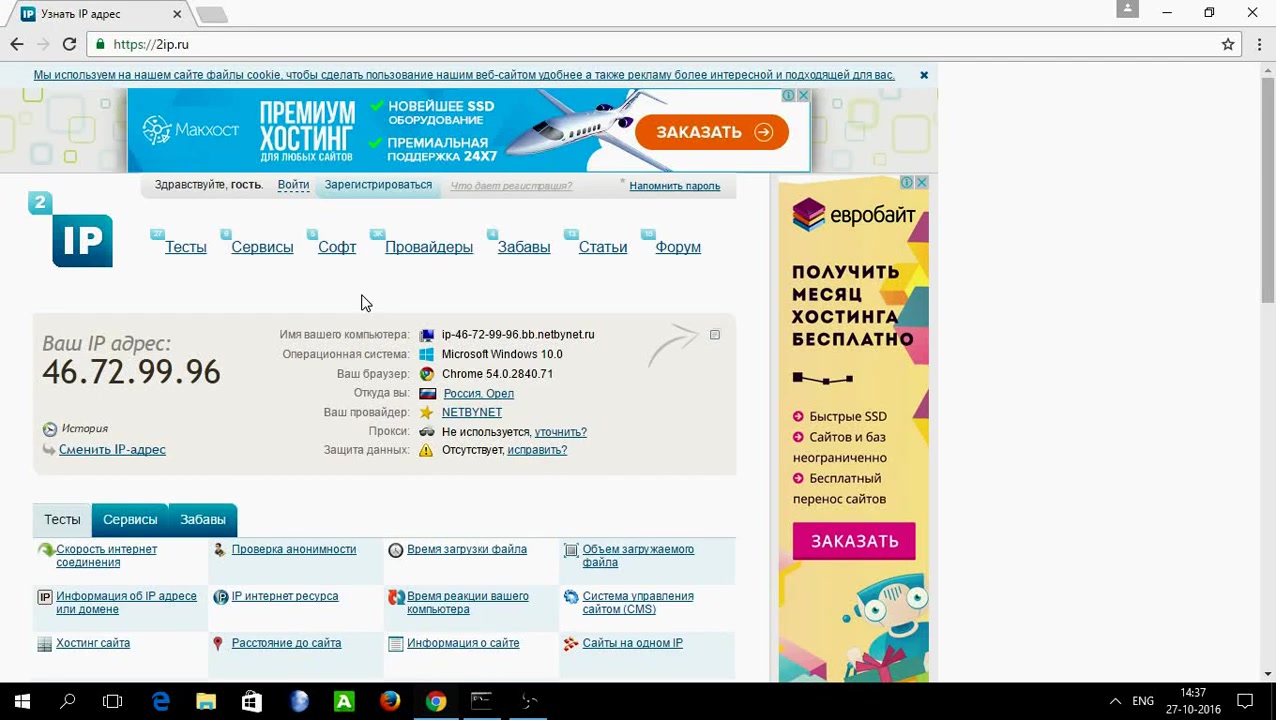Image resolution: width=1276 pixels, height=720 pixels.
Task: Open Task View on taskbar
Action: tap(113, 701)
